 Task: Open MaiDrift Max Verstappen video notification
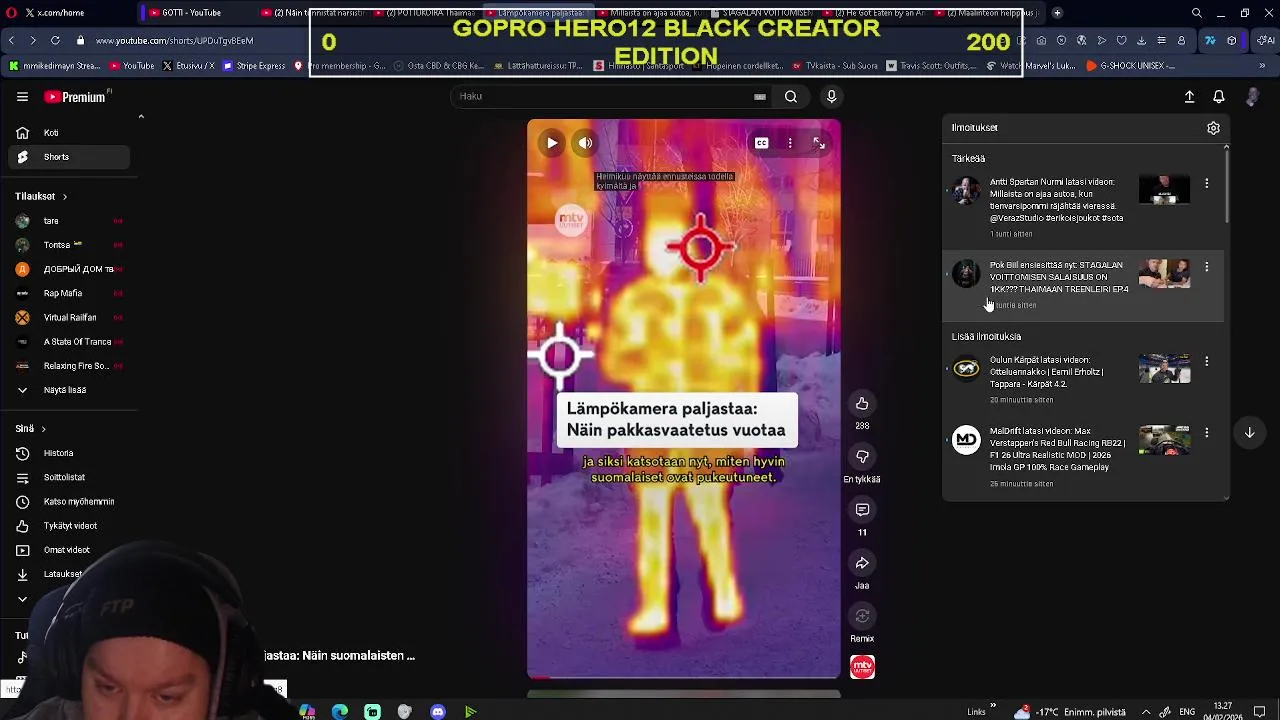tap(1085, 456)
